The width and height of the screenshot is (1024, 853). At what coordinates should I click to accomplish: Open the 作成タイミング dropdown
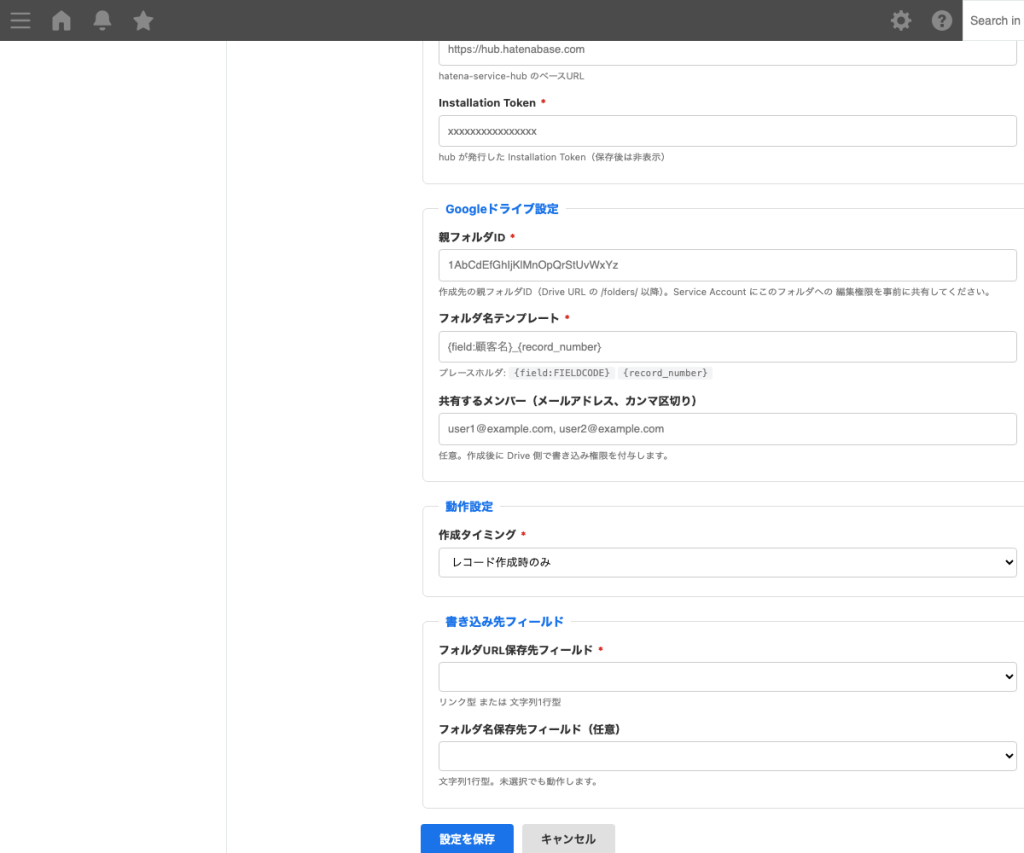[x=727, y=562]
